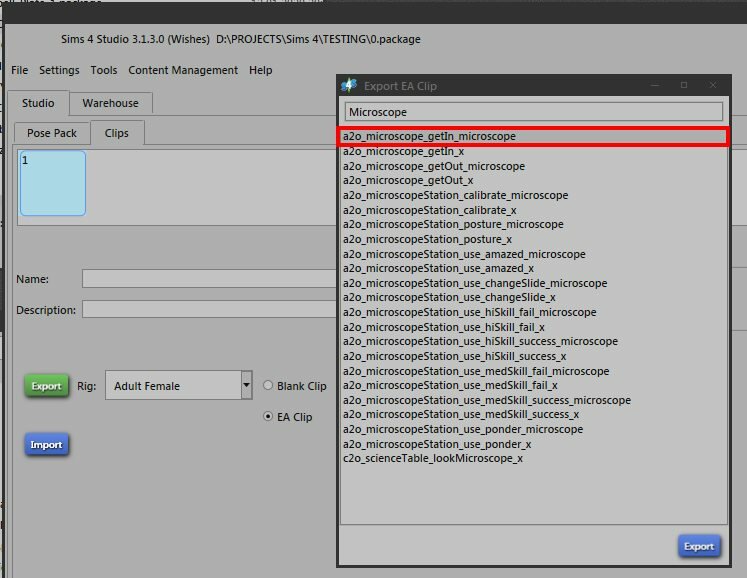Select a2o_microscopeStation_use_hiSkill_success_x clip
747x578 pixels.
(534, 356)
